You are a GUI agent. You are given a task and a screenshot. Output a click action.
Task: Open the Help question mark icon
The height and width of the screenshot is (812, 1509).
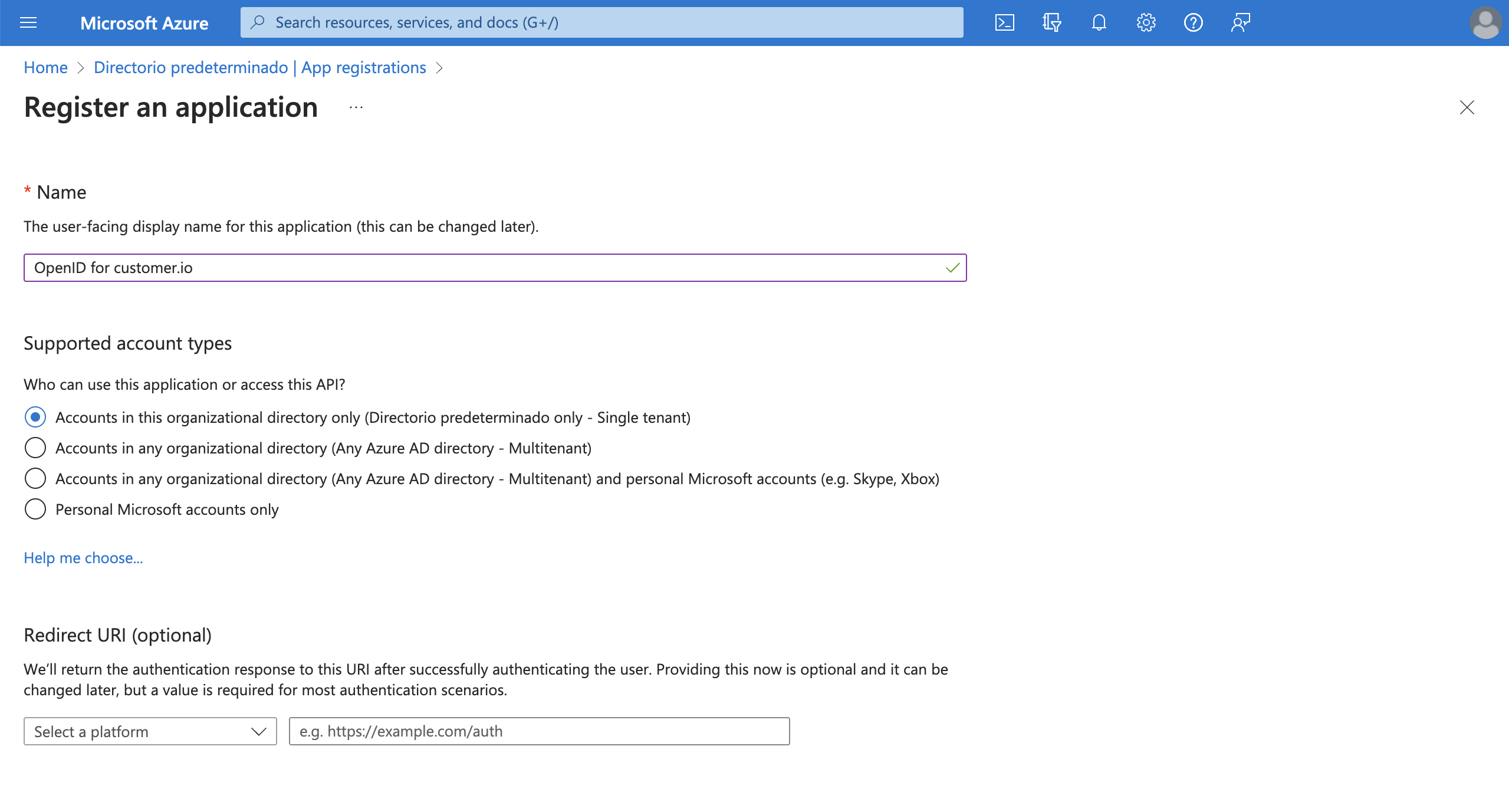coord(1193,23)
